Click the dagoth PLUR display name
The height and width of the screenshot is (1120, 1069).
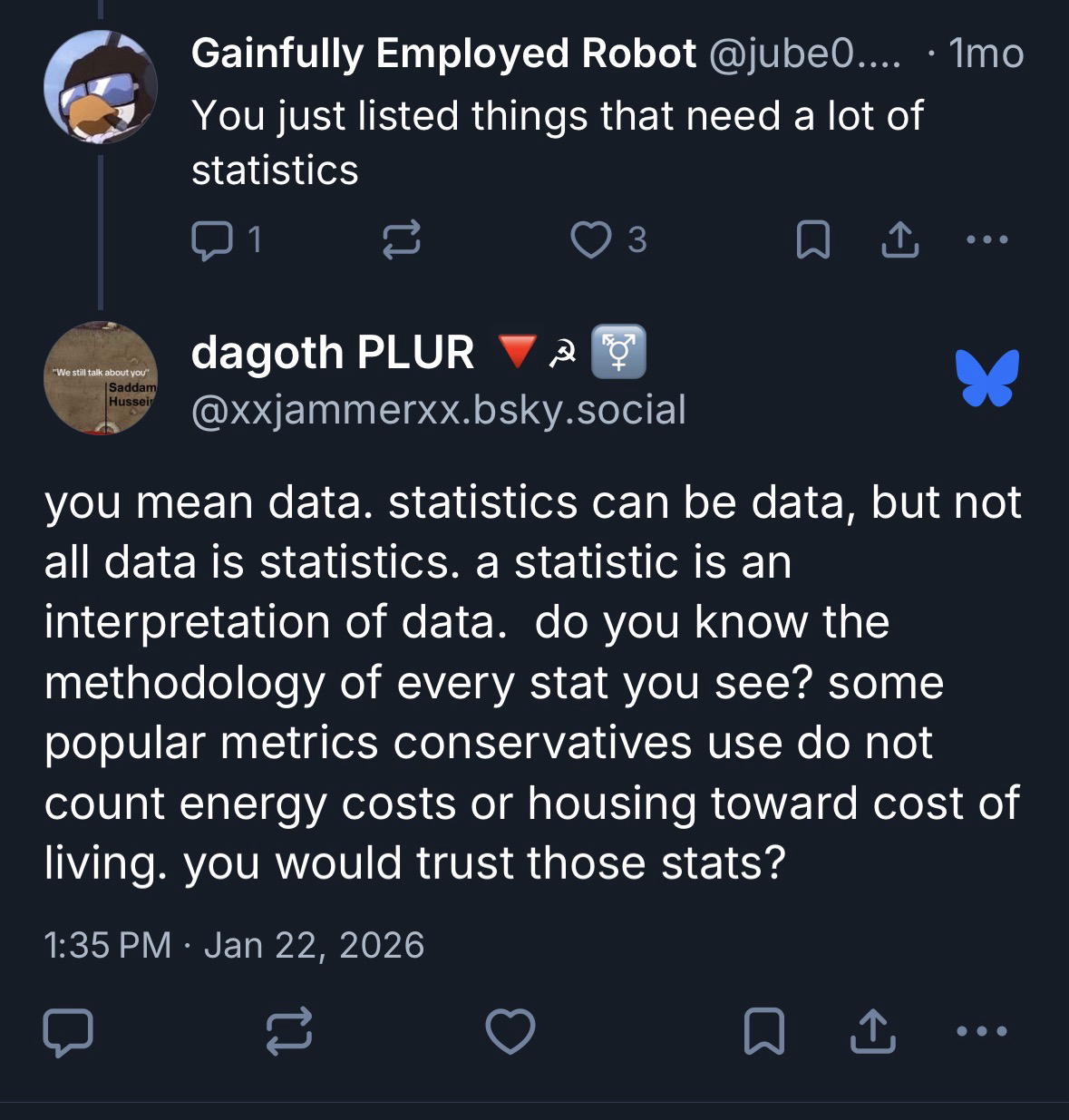[x=333, y=352]
